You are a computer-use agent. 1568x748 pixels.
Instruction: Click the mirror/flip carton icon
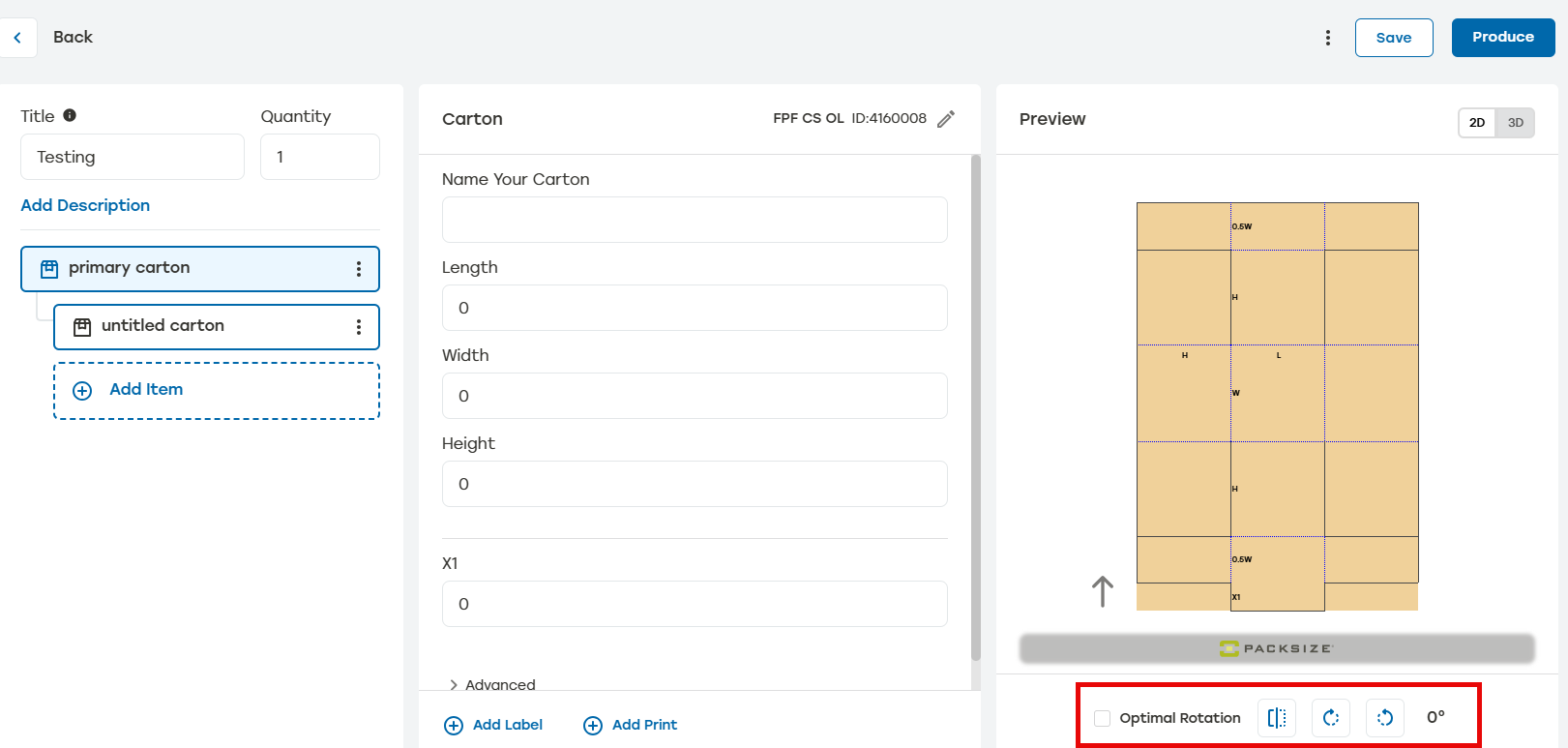point(1277,718)
